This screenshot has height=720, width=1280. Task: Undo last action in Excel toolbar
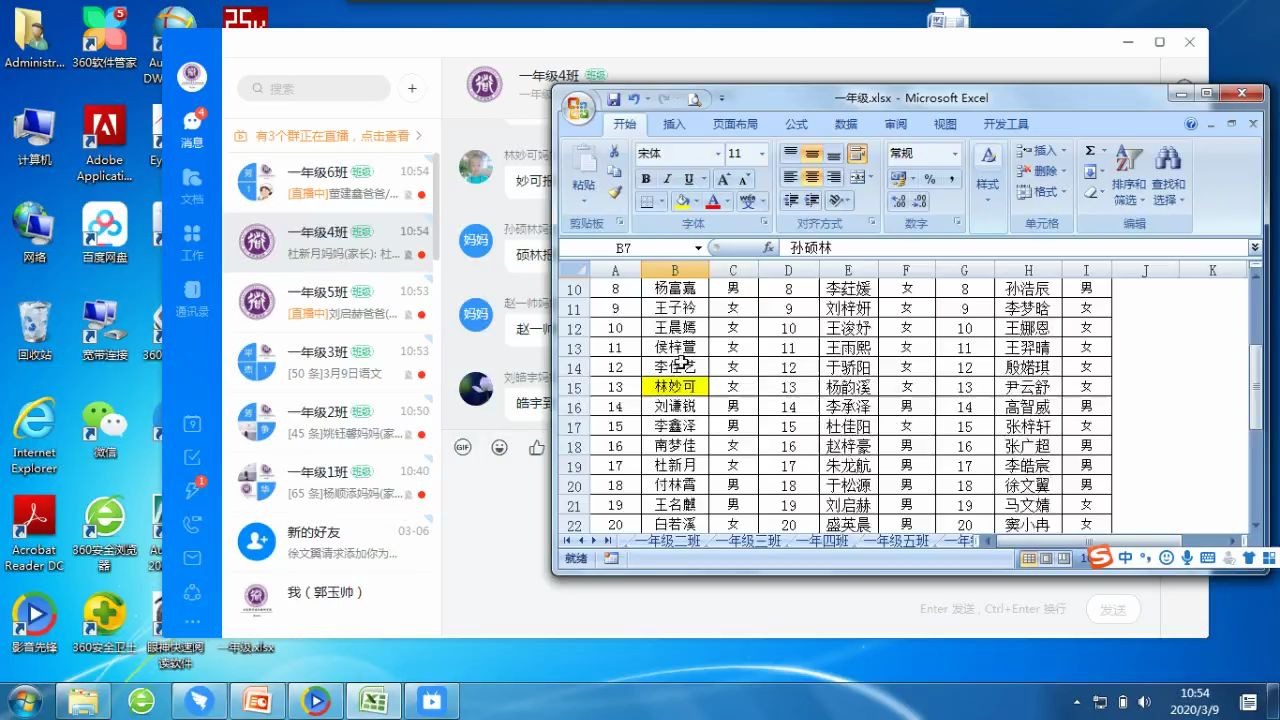point(634,99)
